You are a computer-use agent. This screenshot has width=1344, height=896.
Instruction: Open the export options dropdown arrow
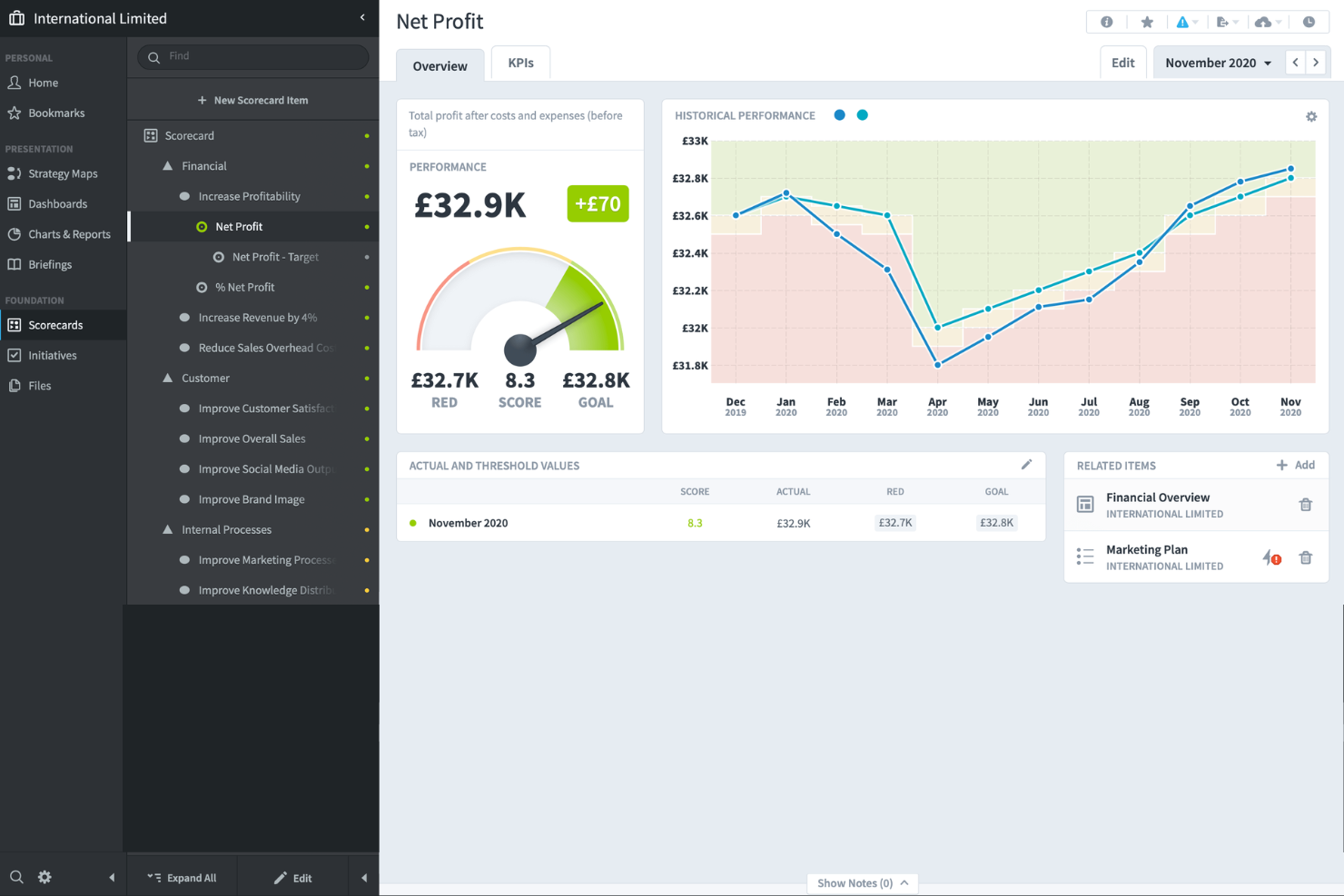click(1238, 21)
